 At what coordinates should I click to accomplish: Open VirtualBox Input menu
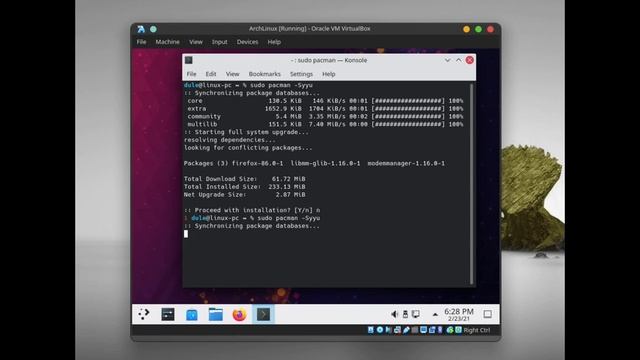click(219, 42)
